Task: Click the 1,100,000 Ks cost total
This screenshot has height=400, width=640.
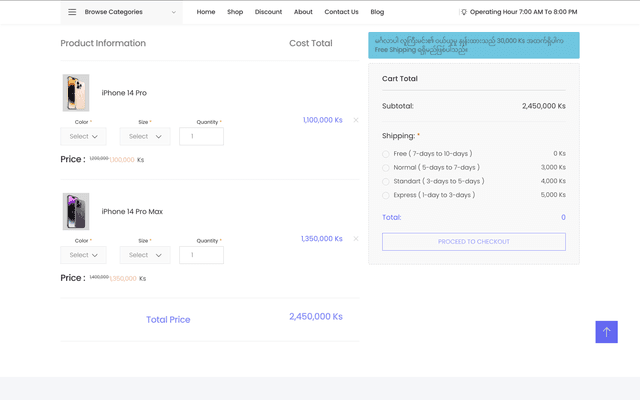Action: pos(322,120)
